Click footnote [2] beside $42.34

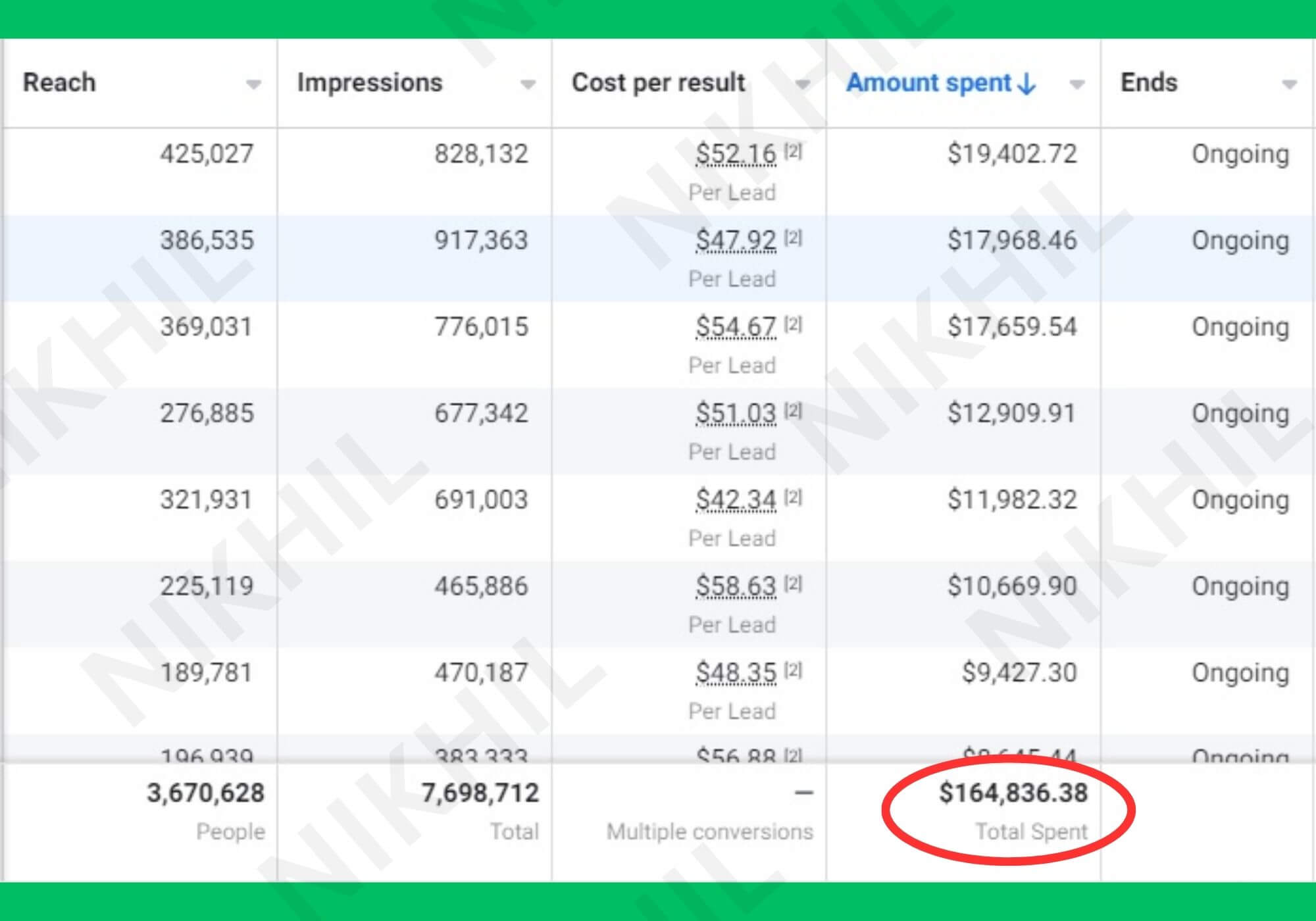click(x=793, y=497)
